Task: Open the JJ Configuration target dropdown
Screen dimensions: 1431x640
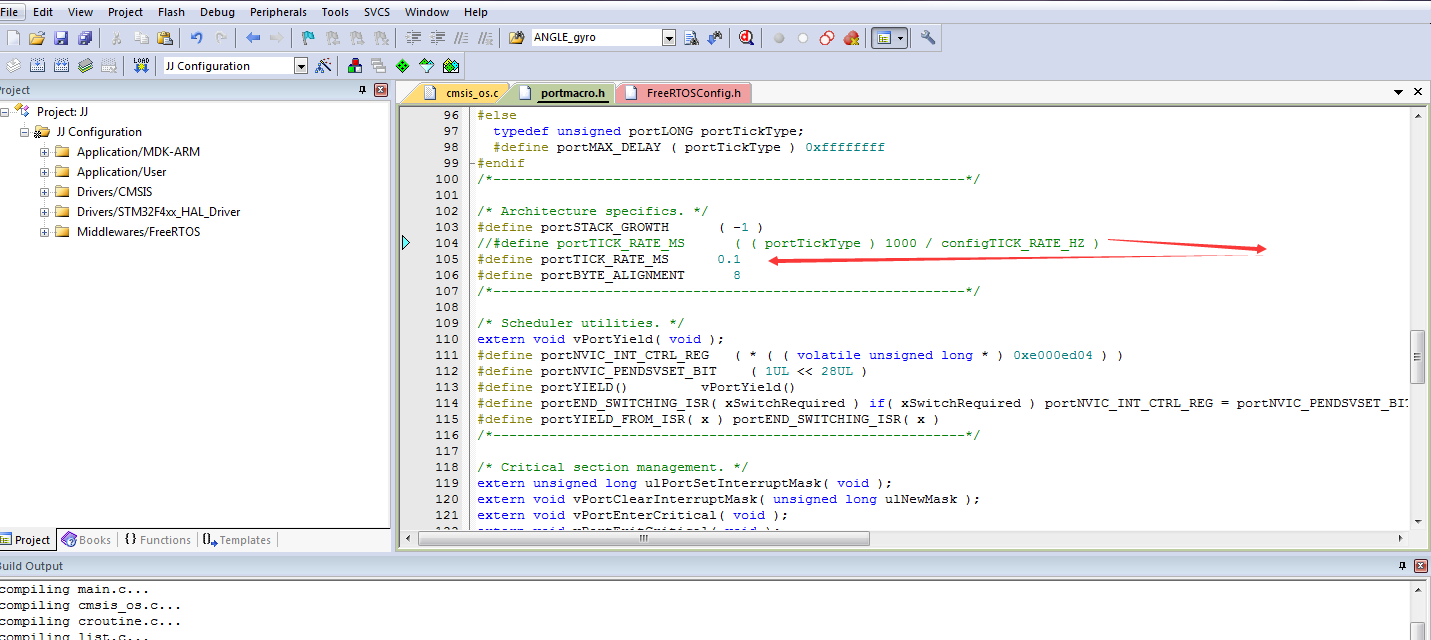Action: coord(300,66)
